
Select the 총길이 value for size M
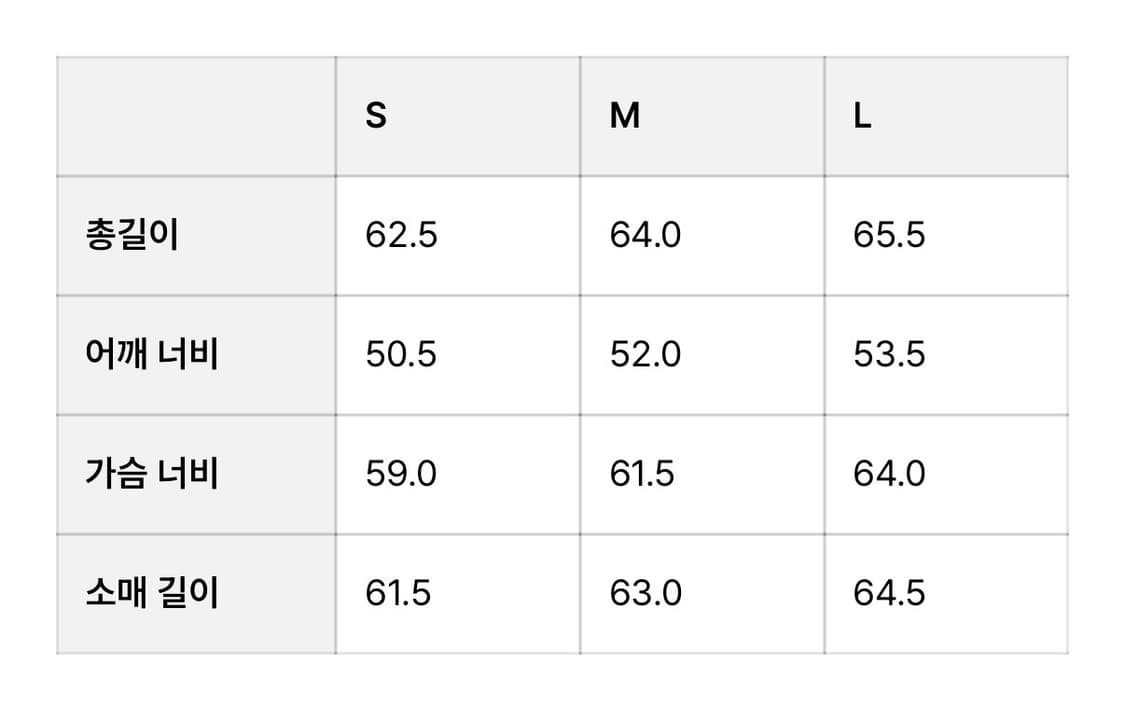click(x=645, y=236)
